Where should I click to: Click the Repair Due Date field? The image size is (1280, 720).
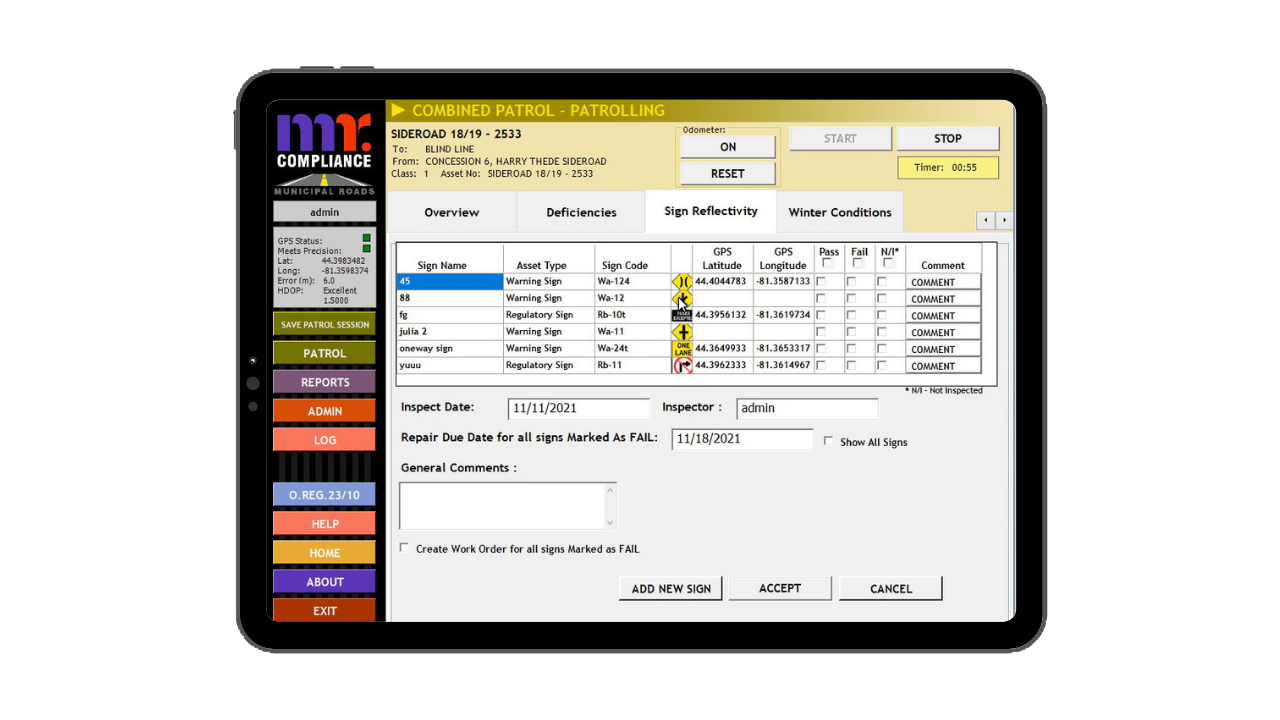743,439
